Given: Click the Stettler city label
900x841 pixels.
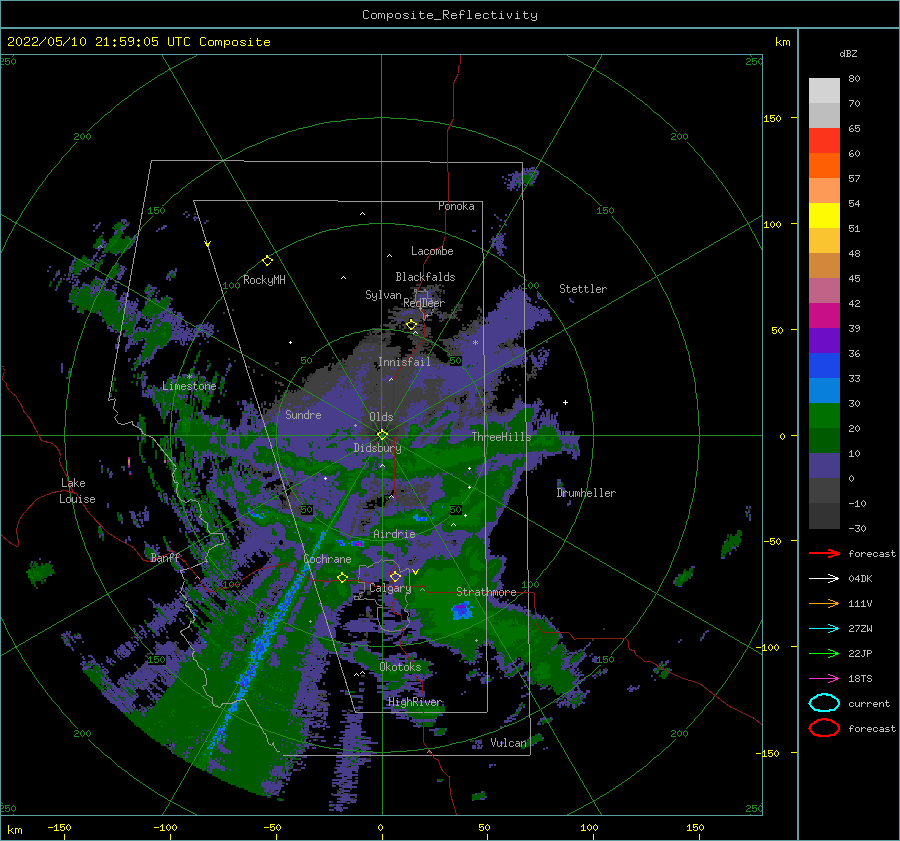Looking at the screenshot, I should click(583, 289).
